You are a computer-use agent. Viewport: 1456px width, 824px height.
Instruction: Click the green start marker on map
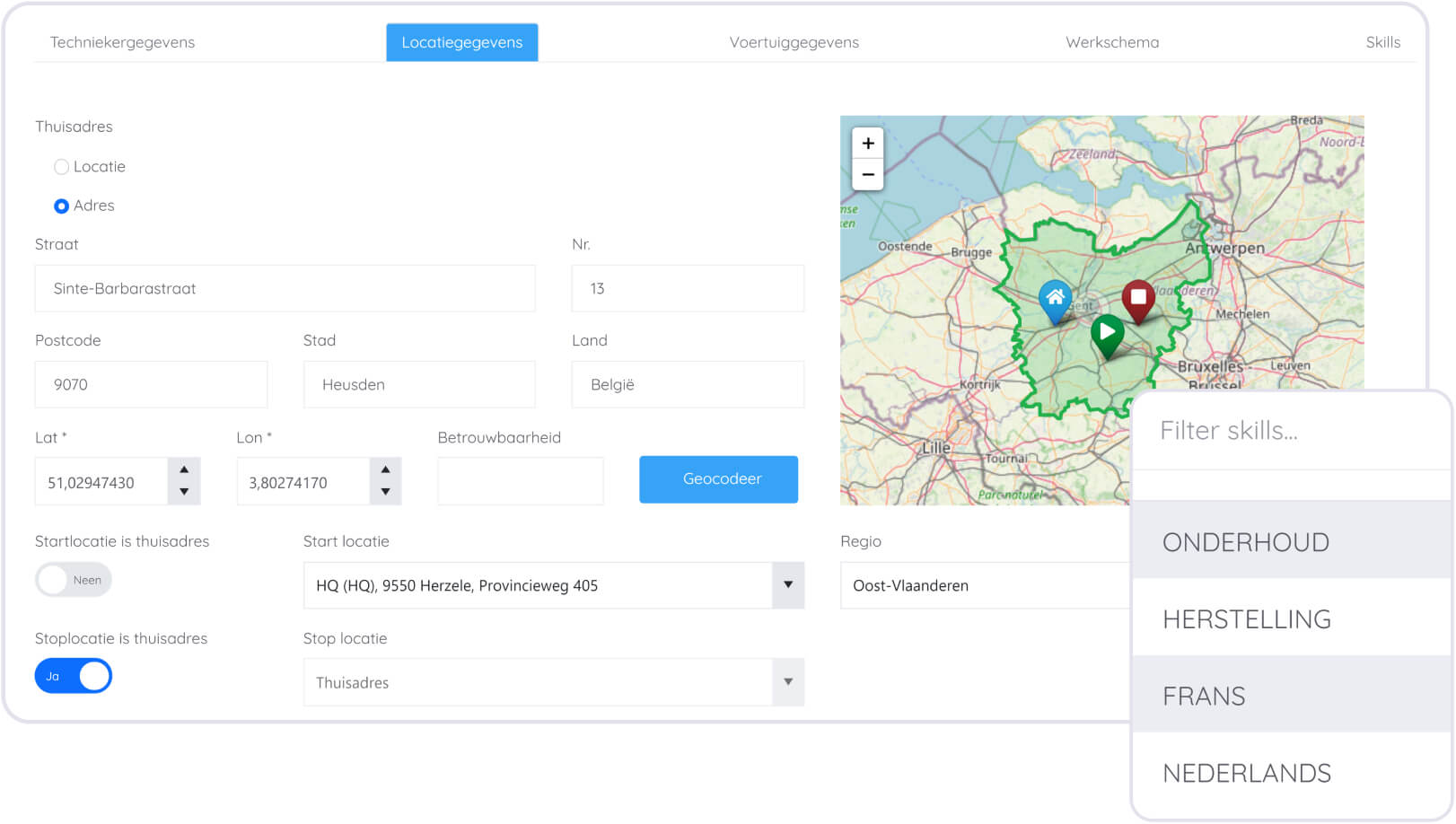[x=1108, y=337]
